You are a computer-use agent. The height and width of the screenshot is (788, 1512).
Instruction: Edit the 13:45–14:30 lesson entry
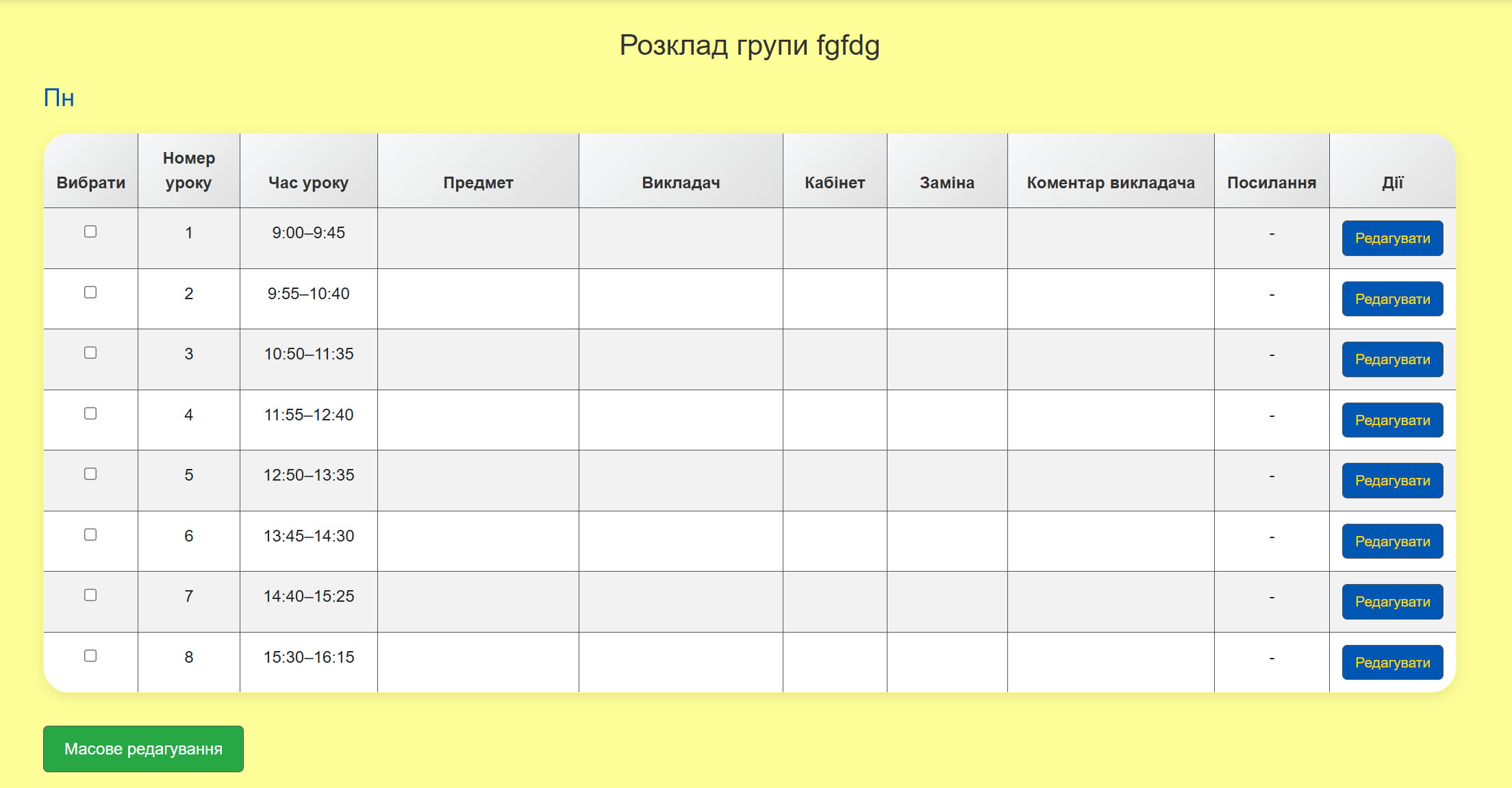(1392, 542)
